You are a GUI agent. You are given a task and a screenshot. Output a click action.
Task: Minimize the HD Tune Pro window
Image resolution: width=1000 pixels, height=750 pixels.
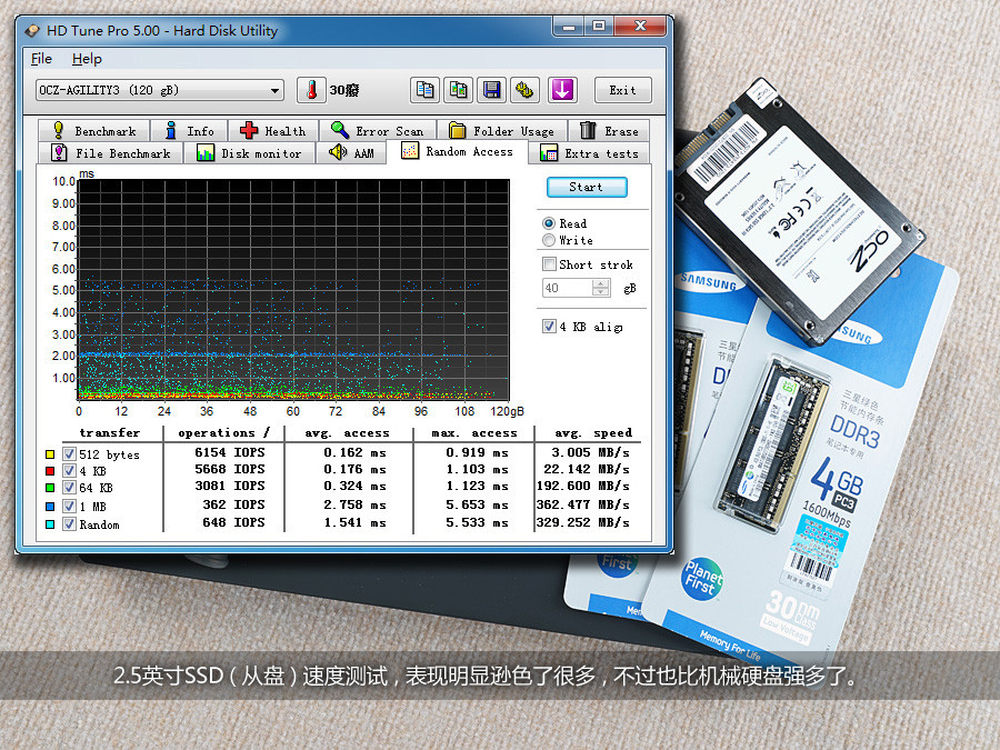click(x=569, y=26)
